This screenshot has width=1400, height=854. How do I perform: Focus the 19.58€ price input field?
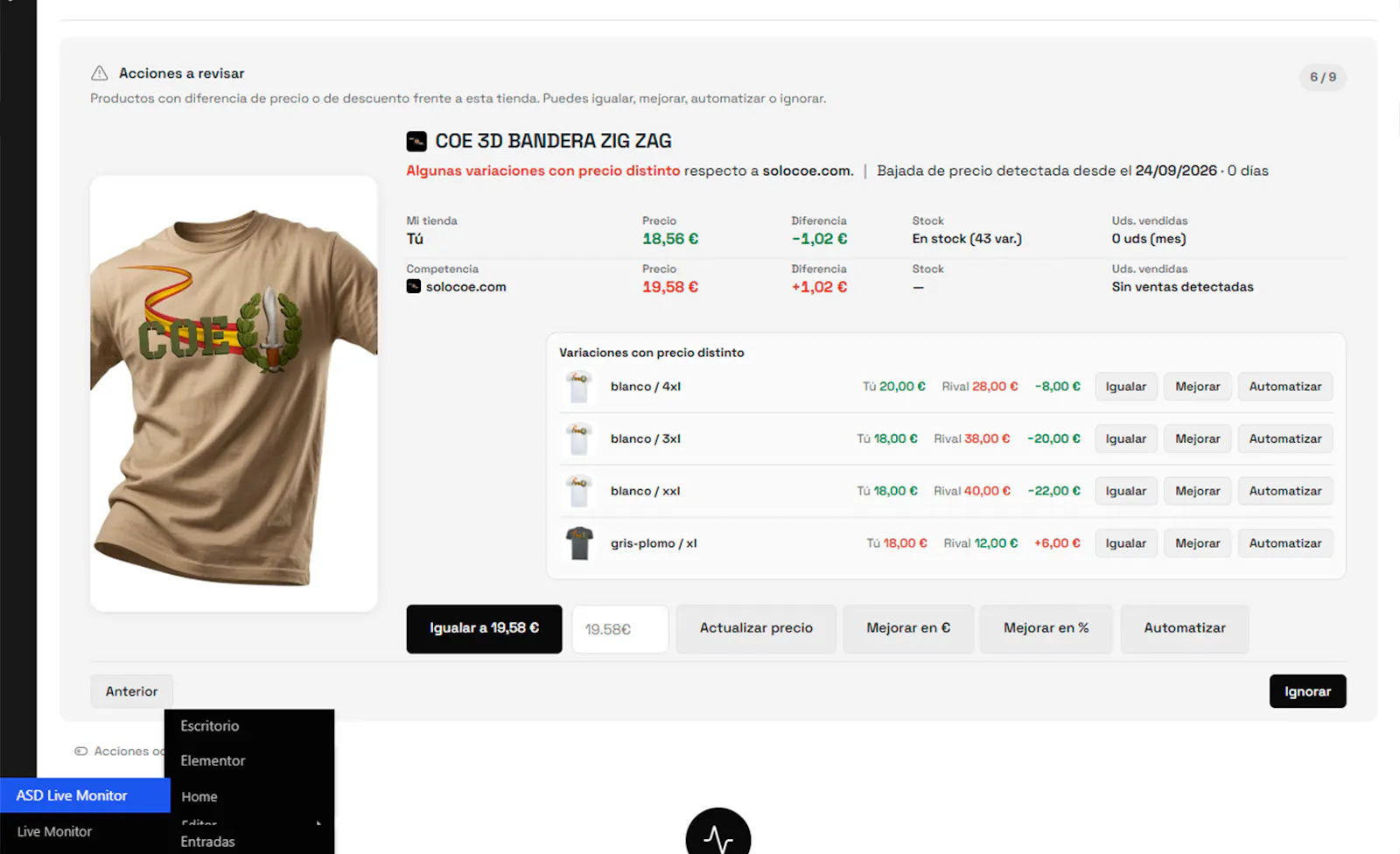tap(620, 629)
